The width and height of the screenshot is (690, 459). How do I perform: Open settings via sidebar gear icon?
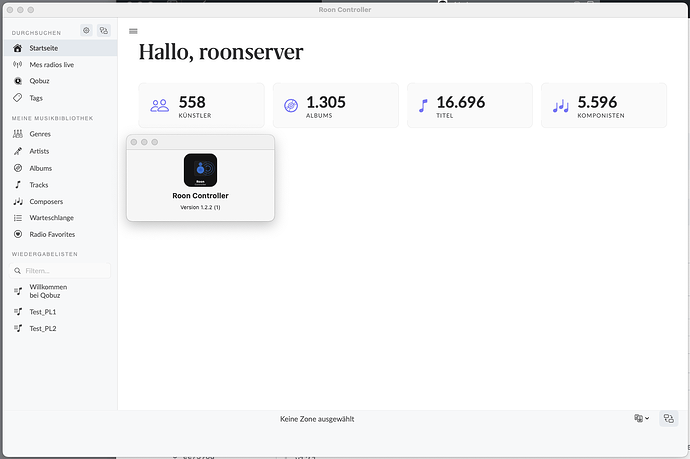coord(85,31)
